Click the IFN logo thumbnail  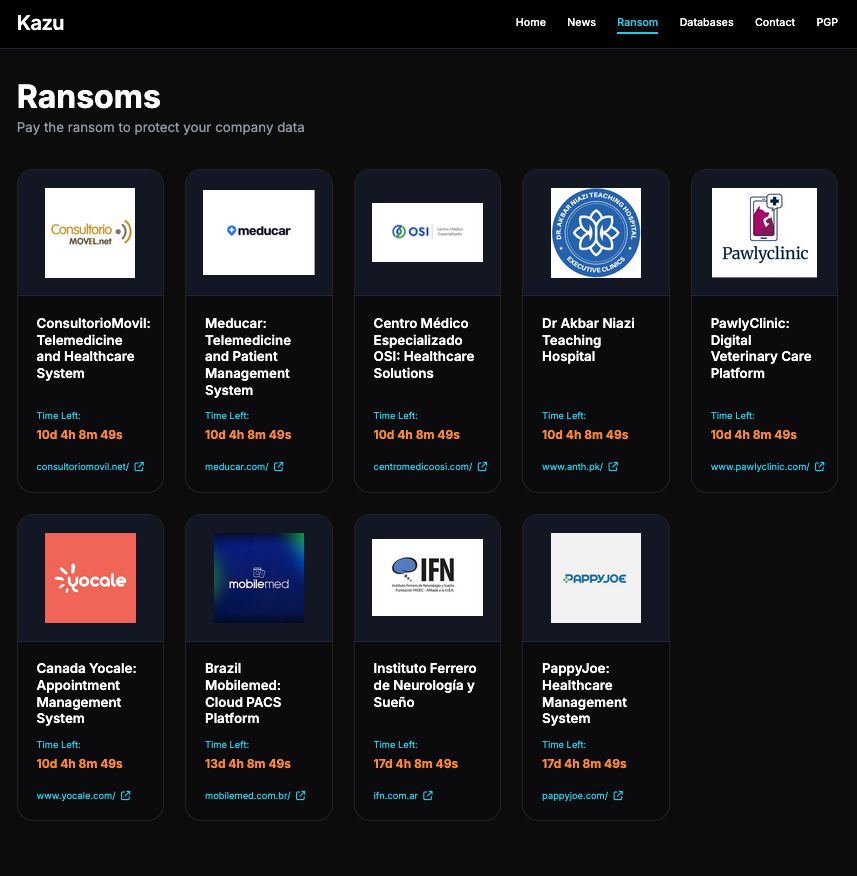coord(427,578)
